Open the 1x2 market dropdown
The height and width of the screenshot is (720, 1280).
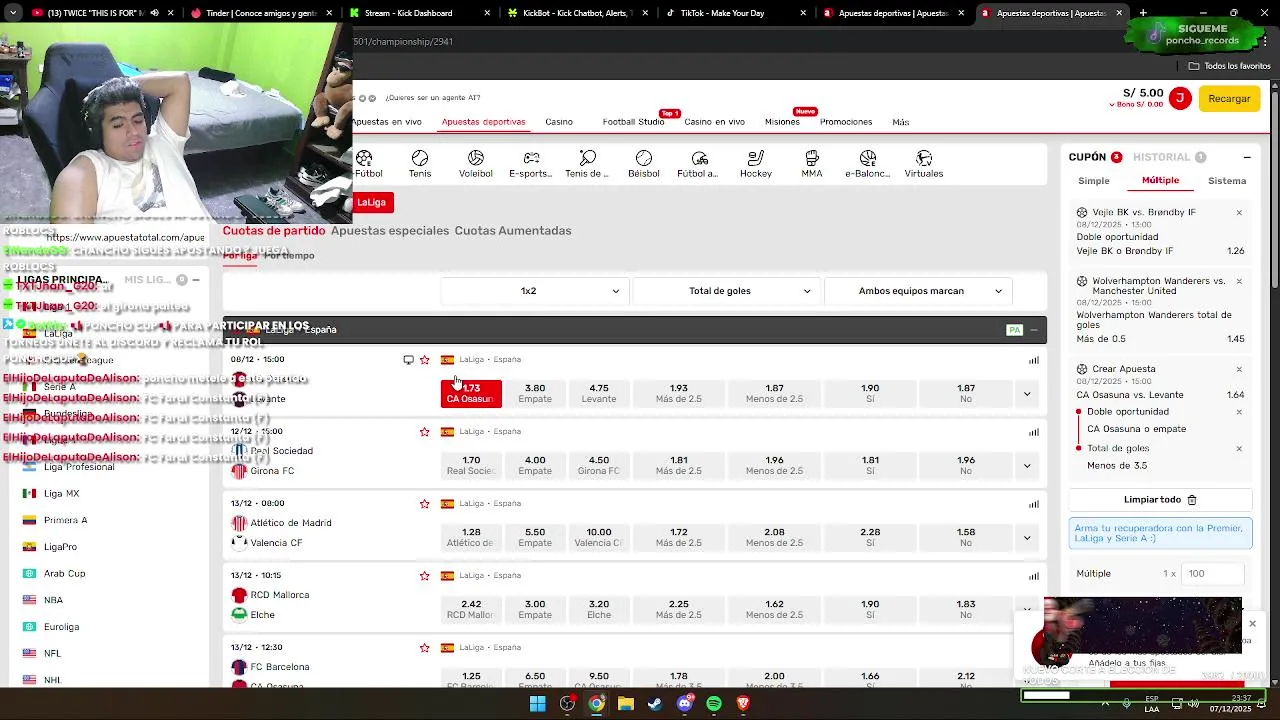[535, 291]
